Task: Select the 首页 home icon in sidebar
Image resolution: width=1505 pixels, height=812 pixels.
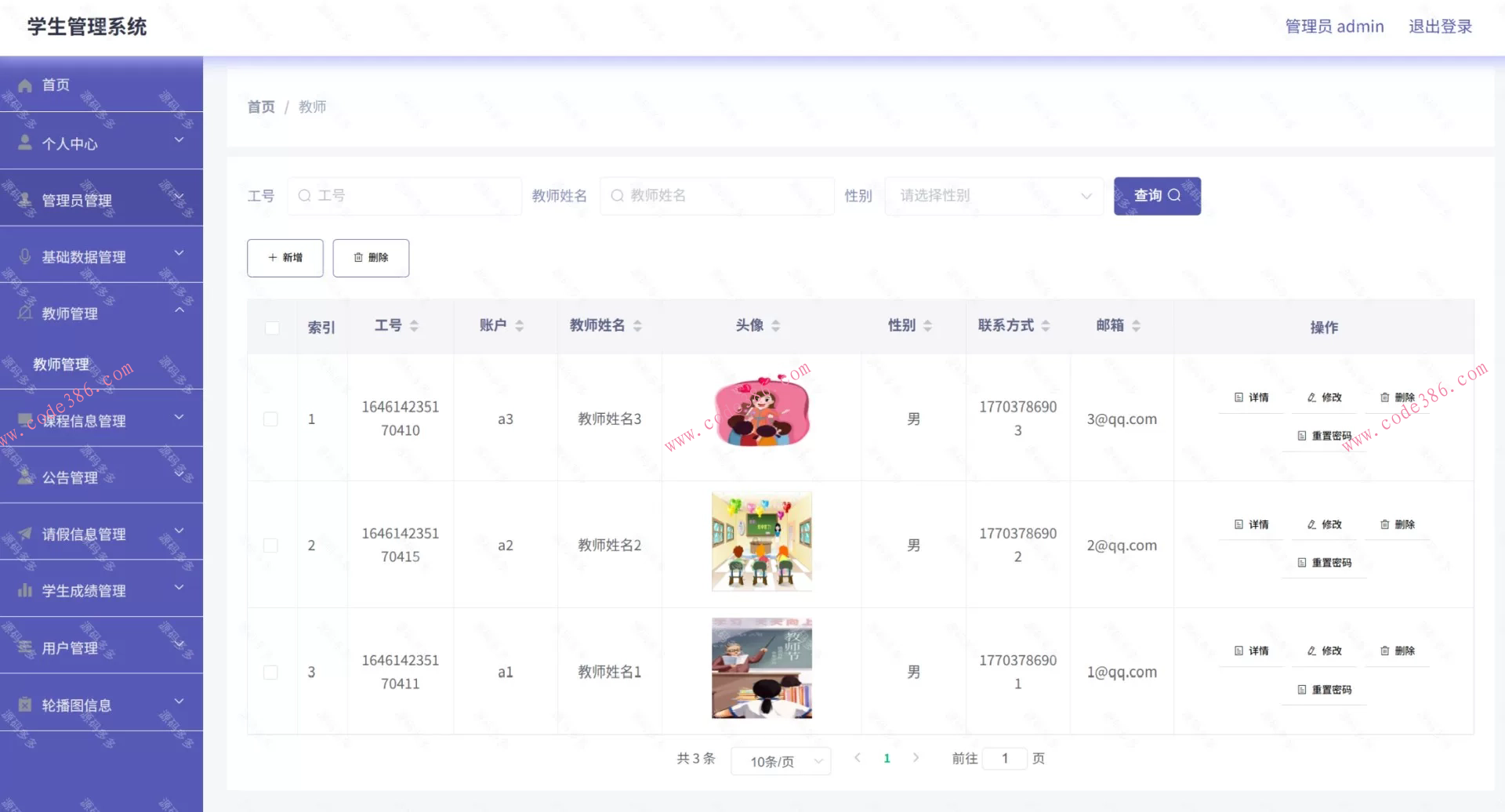Action: pos(24,85)
